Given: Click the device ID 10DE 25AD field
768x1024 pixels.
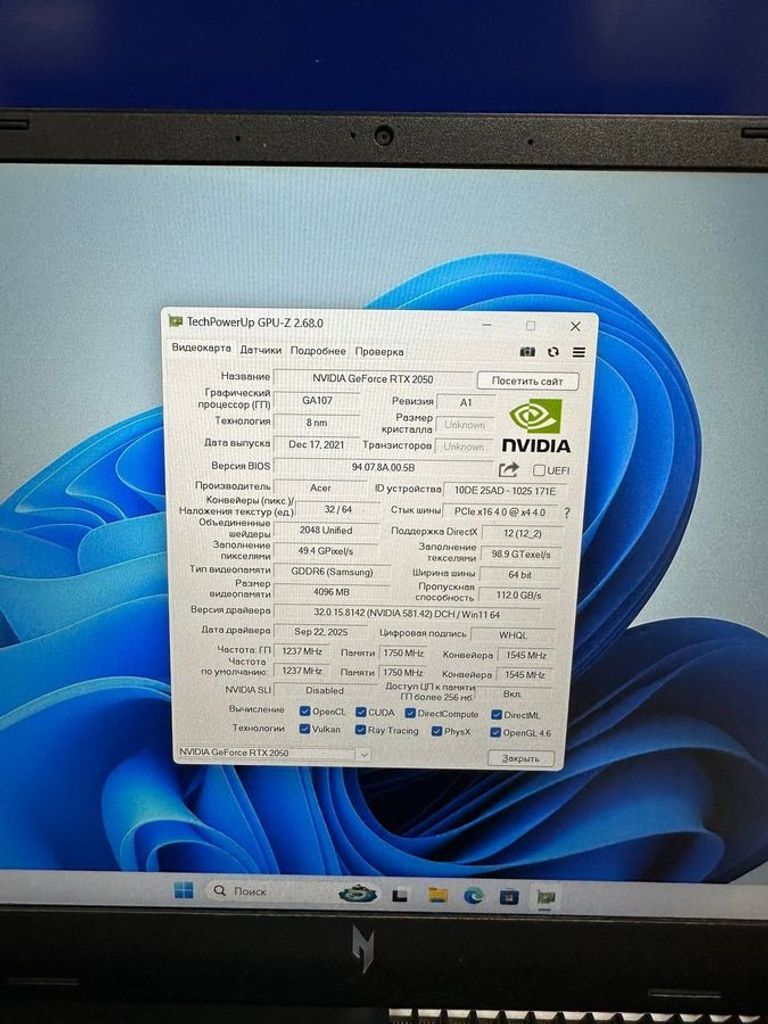Looking at the screenshot, I should click(505, 490).
